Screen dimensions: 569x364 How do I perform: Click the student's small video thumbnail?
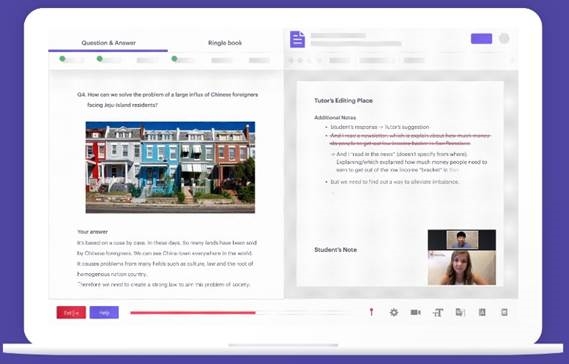tap(462, 240)
